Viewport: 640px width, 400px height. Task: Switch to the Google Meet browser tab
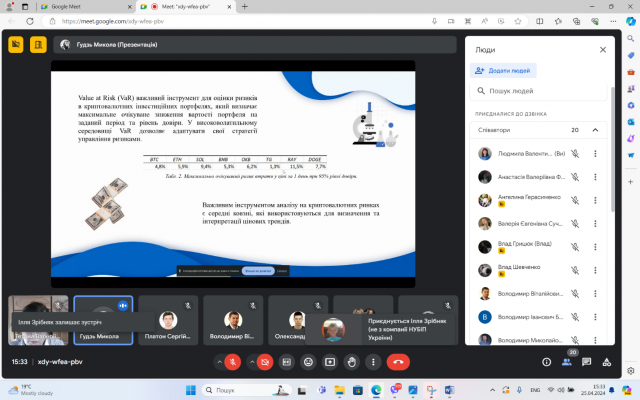point(85,7)
